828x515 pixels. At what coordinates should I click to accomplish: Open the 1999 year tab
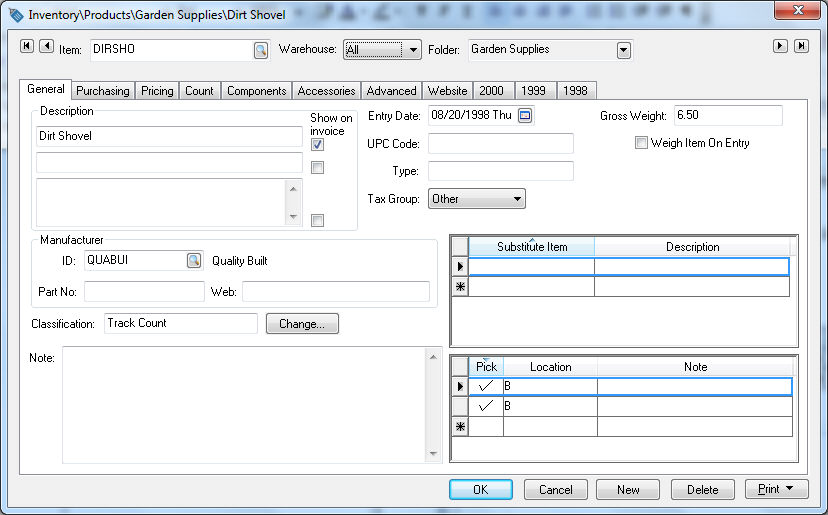pos(533,91)
